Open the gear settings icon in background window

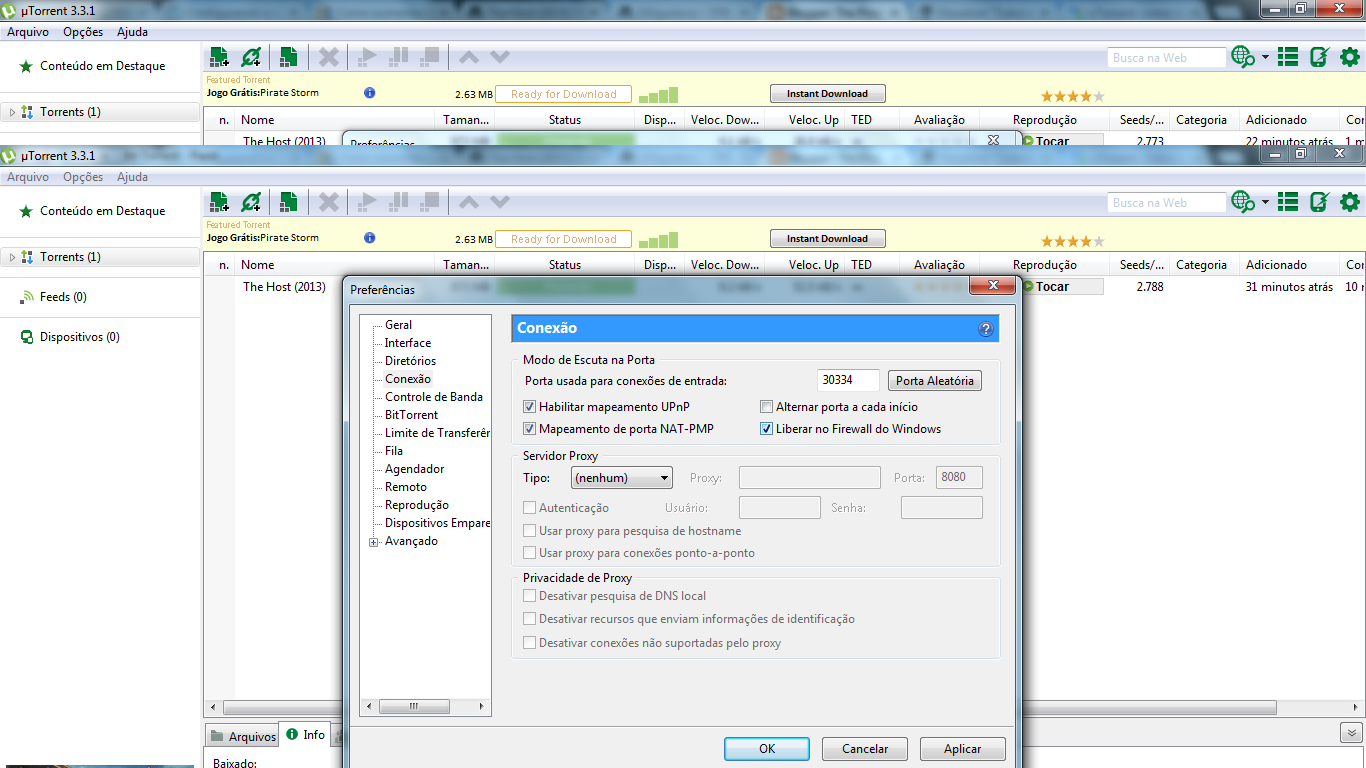1350,57
